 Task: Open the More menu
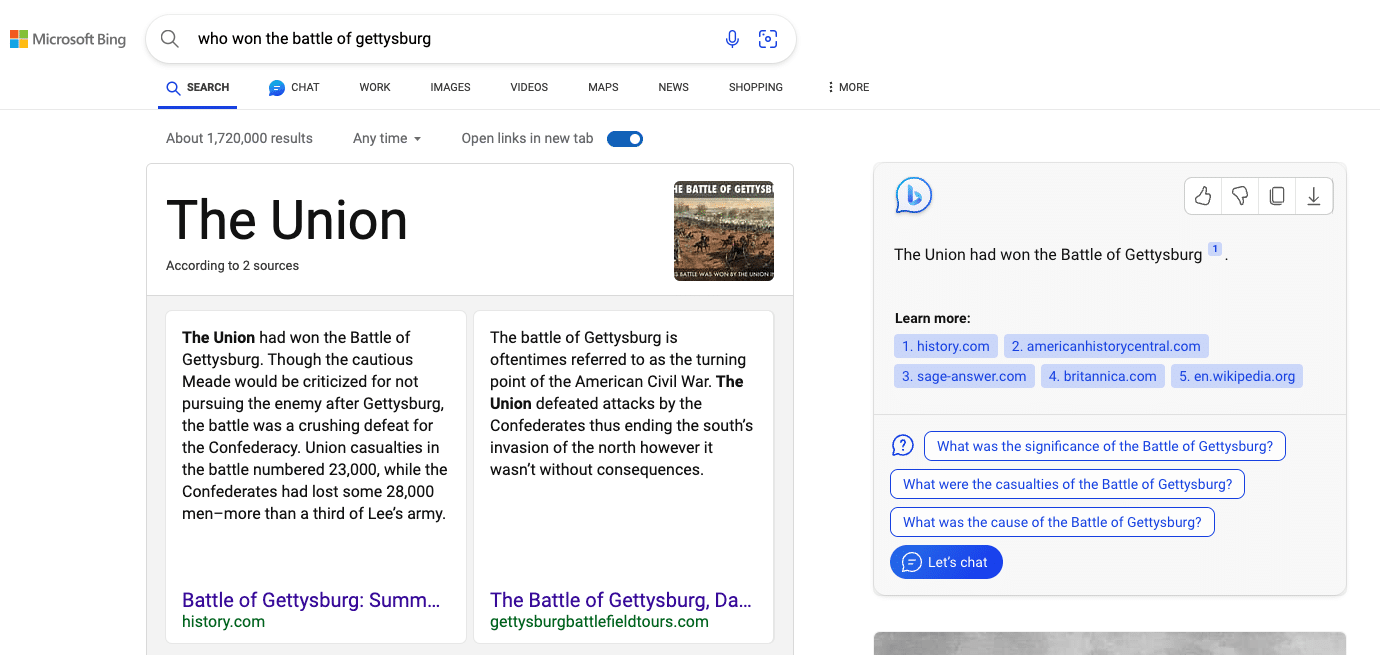point(848,87)
